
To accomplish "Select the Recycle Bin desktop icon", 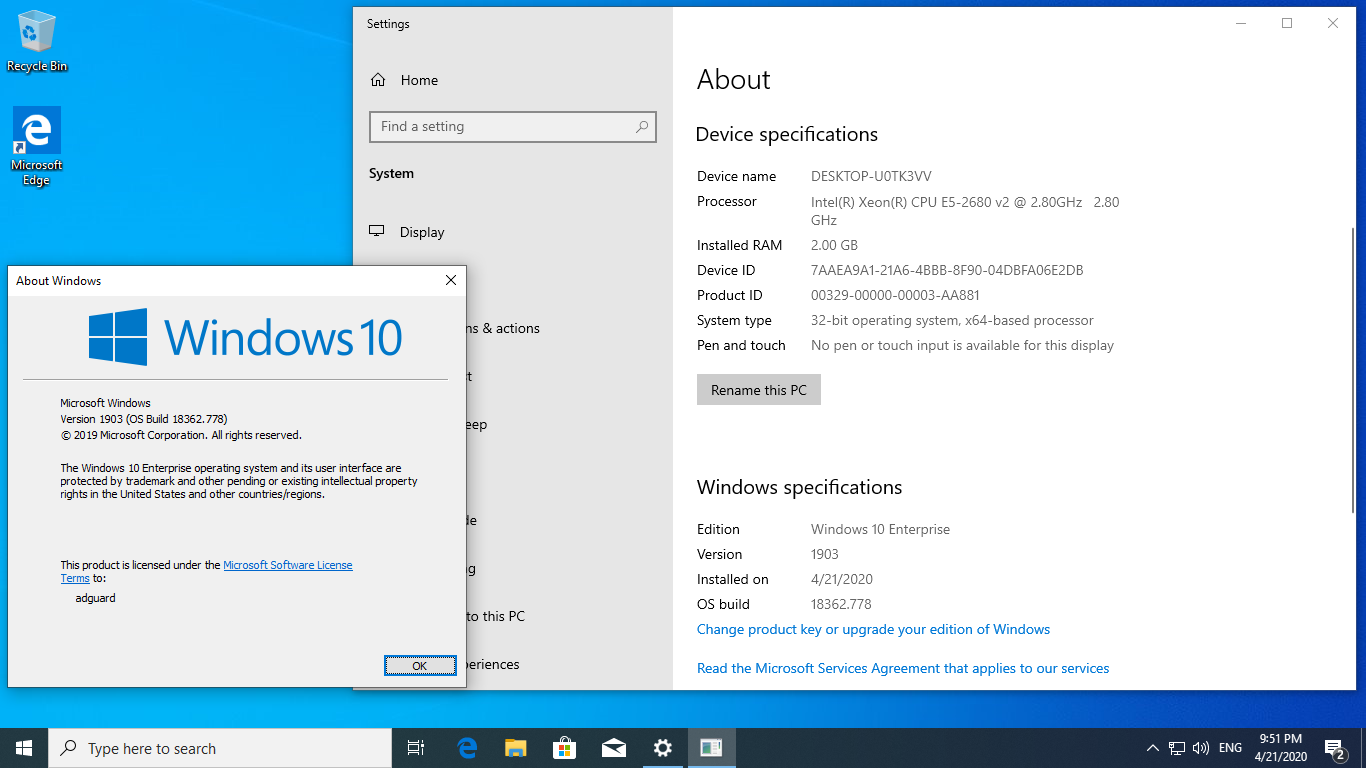I will coord(37,41).
